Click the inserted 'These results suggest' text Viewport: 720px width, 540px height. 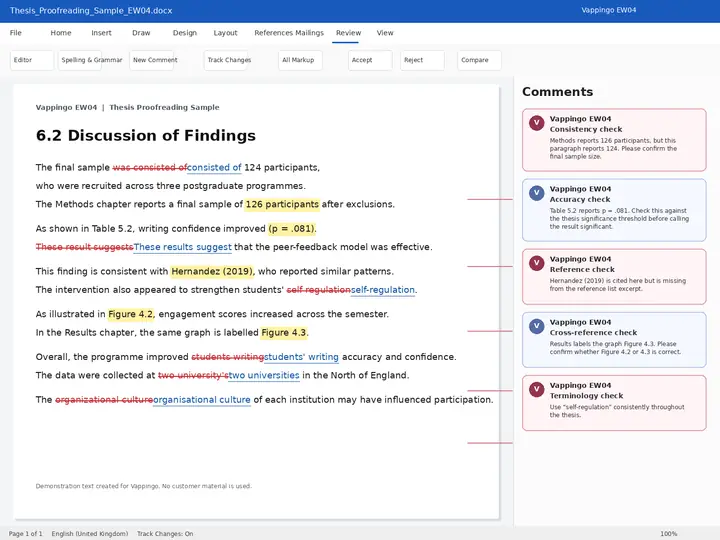182,247
